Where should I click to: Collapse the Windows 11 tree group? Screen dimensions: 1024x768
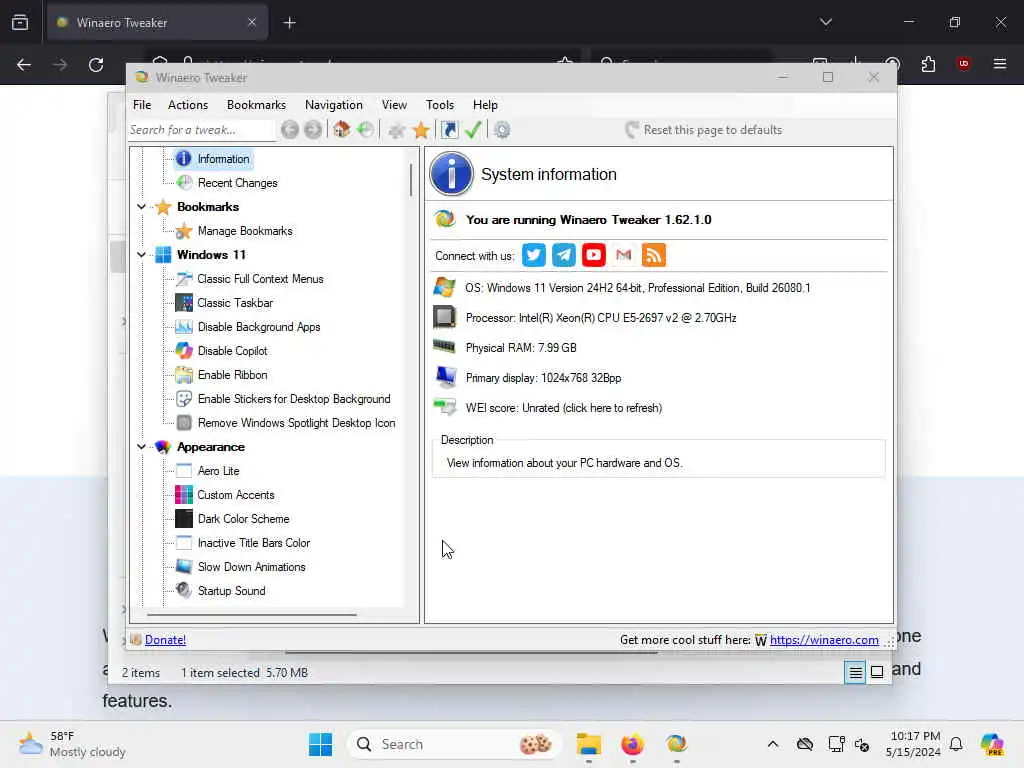(141, 255)
